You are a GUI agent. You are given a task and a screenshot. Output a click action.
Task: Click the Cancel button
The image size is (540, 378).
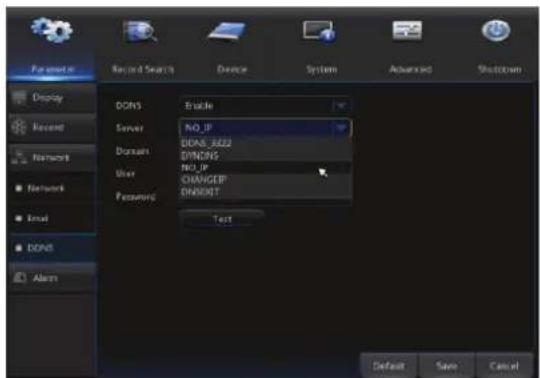tap(504, 366)
